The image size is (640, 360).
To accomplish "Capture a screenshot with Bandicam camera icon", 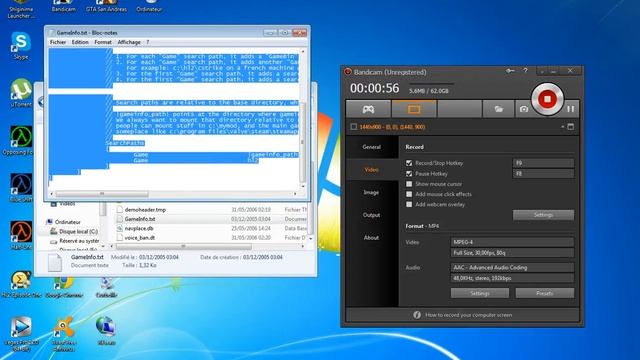I will tap(524, 109).
